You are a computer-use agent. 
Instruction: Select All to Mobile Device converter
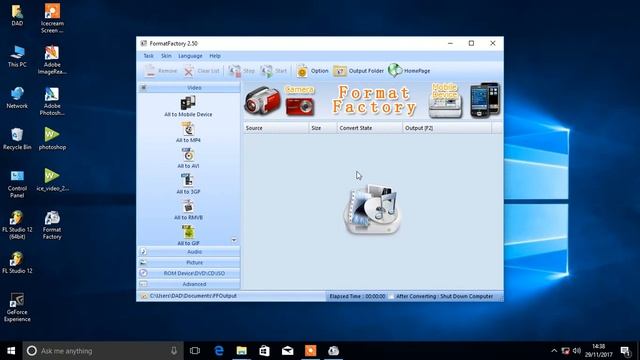tap(188, 106)
